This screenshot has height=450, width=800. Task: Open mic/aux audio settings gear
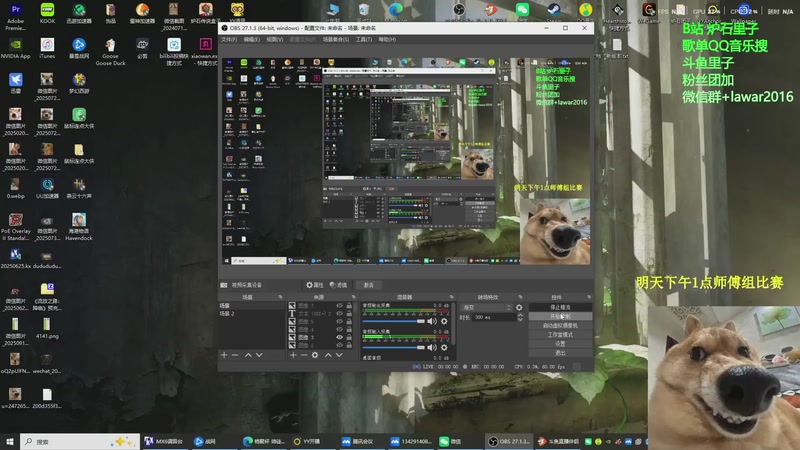click(444, 347)
